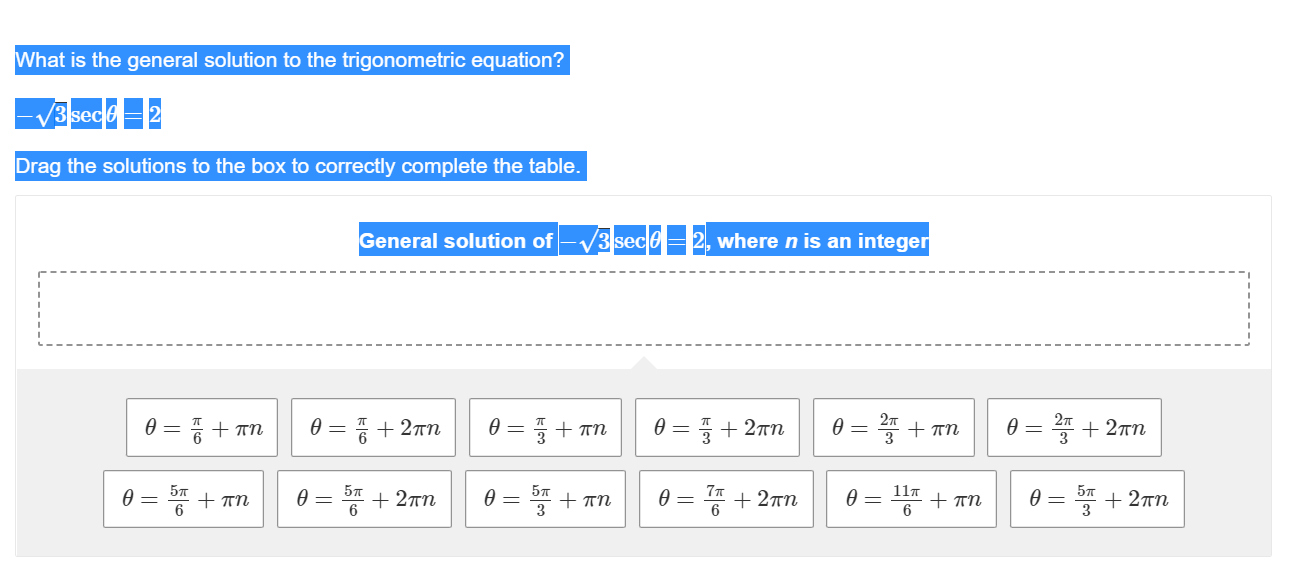Select the θ = 11π/6 + πn tile

pyautogui.click(x=912, y=499)
